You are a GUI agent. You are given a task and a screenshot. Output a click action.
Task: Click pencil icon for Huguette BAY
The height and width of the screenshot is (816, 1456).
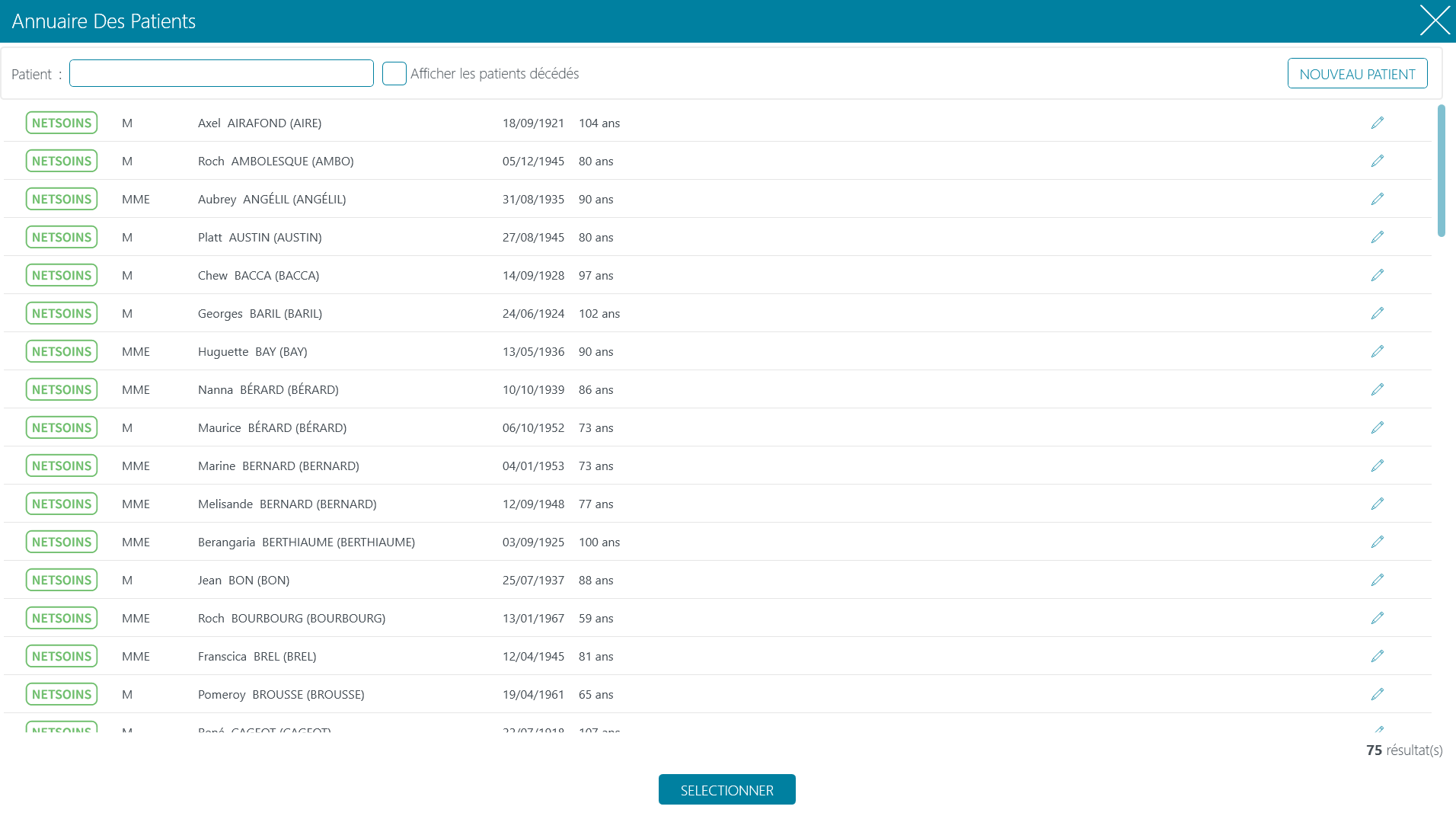1377,351
